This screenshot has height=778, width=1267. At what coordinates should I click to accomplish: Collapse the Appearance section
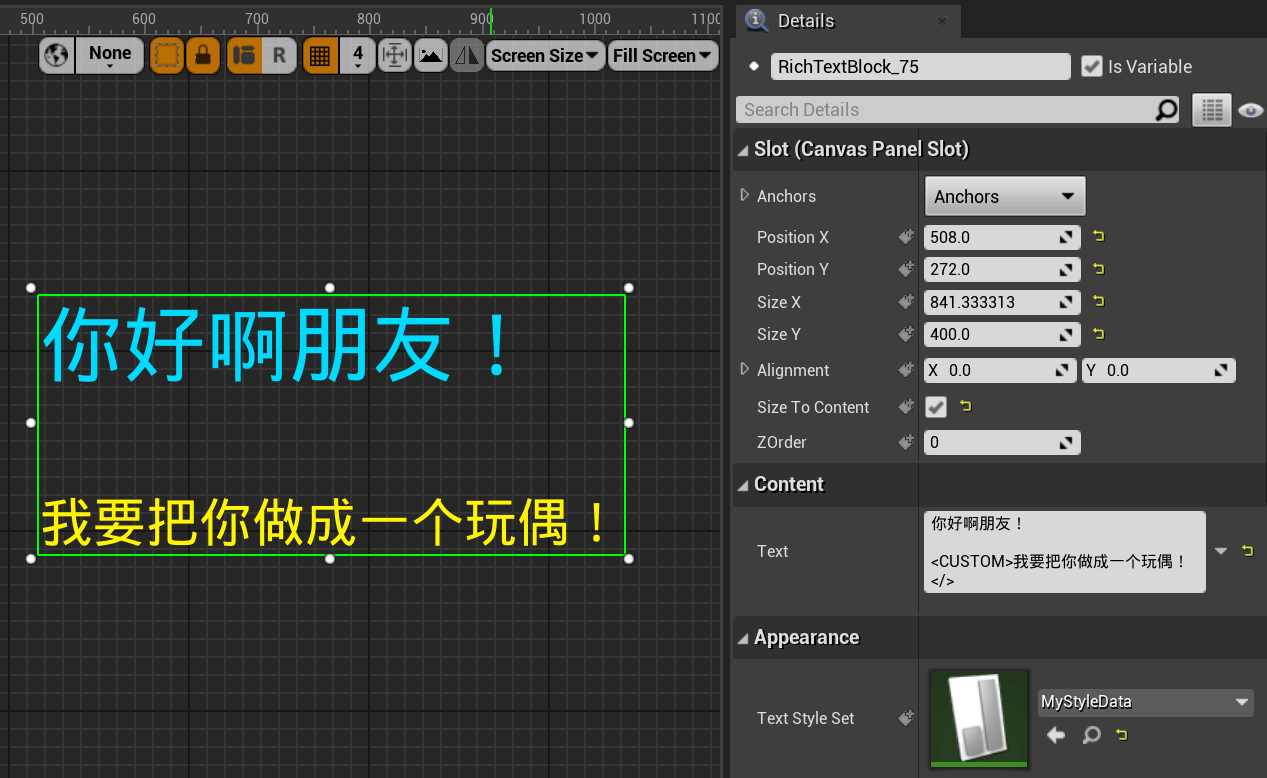(x=743, y=638)
